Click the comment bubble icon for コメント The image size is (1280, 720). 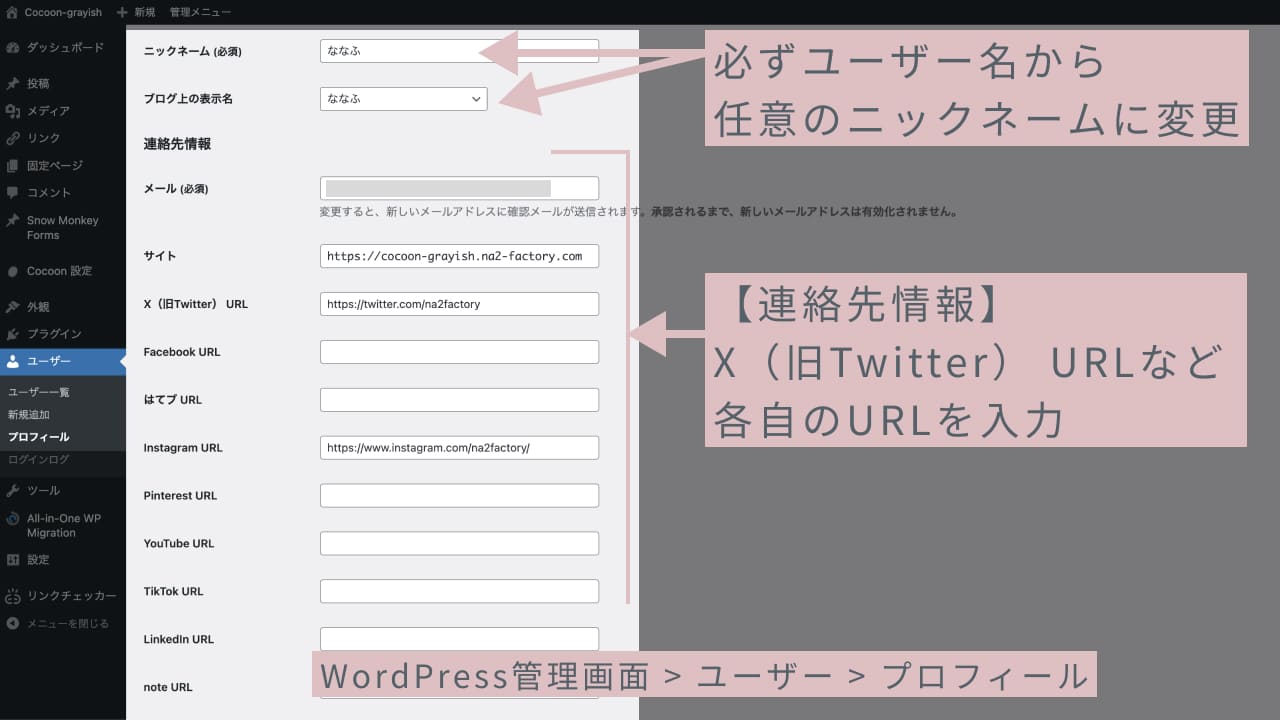[x=13, y=192]
